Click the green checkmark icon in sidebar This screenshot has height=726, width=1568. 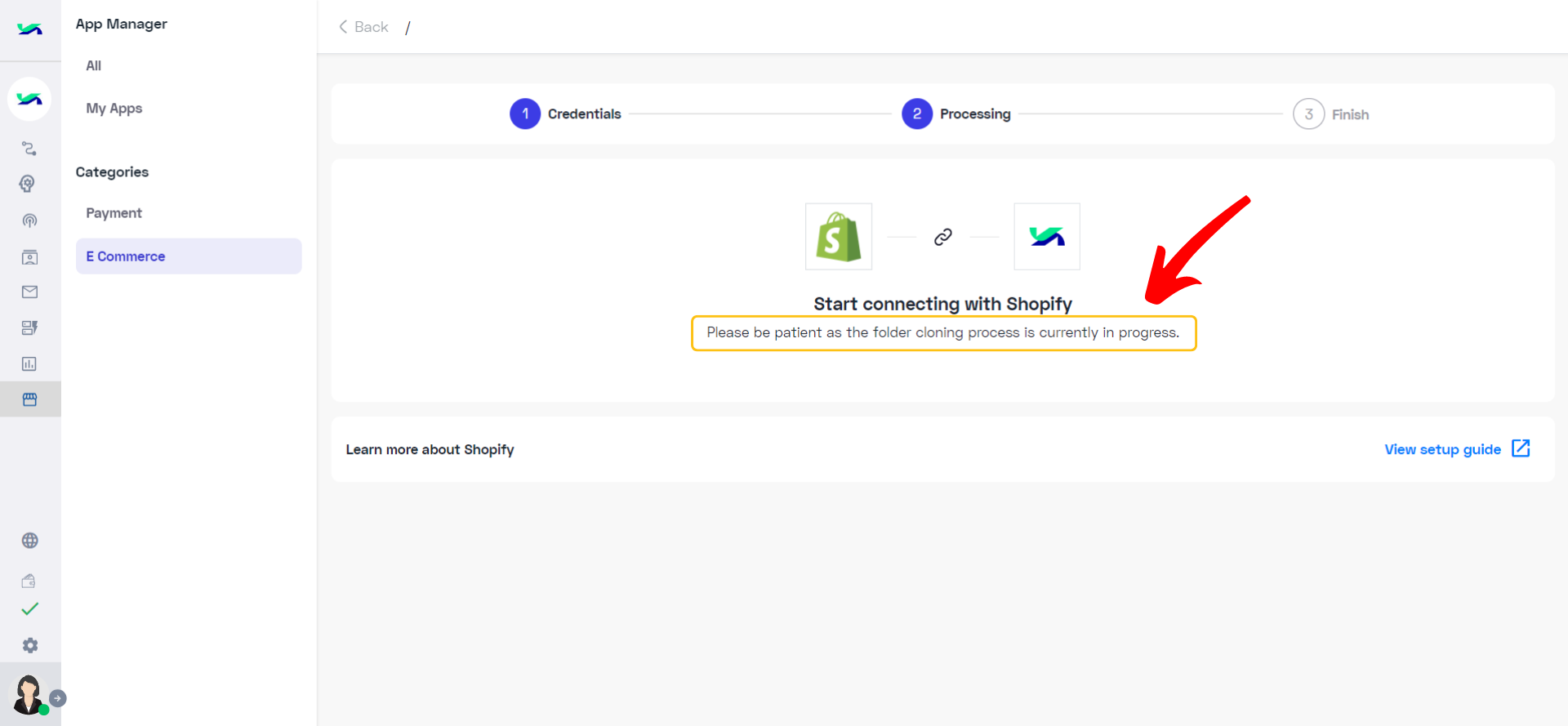point(29,609)
